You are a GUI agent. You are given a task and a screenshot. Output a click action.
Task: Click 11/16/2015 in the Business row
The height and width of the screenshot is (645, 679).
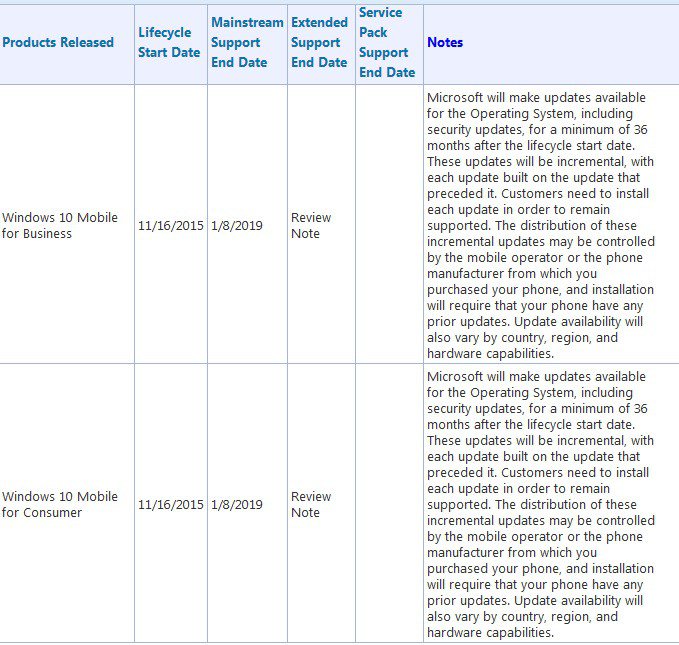[x=170, y=225]
